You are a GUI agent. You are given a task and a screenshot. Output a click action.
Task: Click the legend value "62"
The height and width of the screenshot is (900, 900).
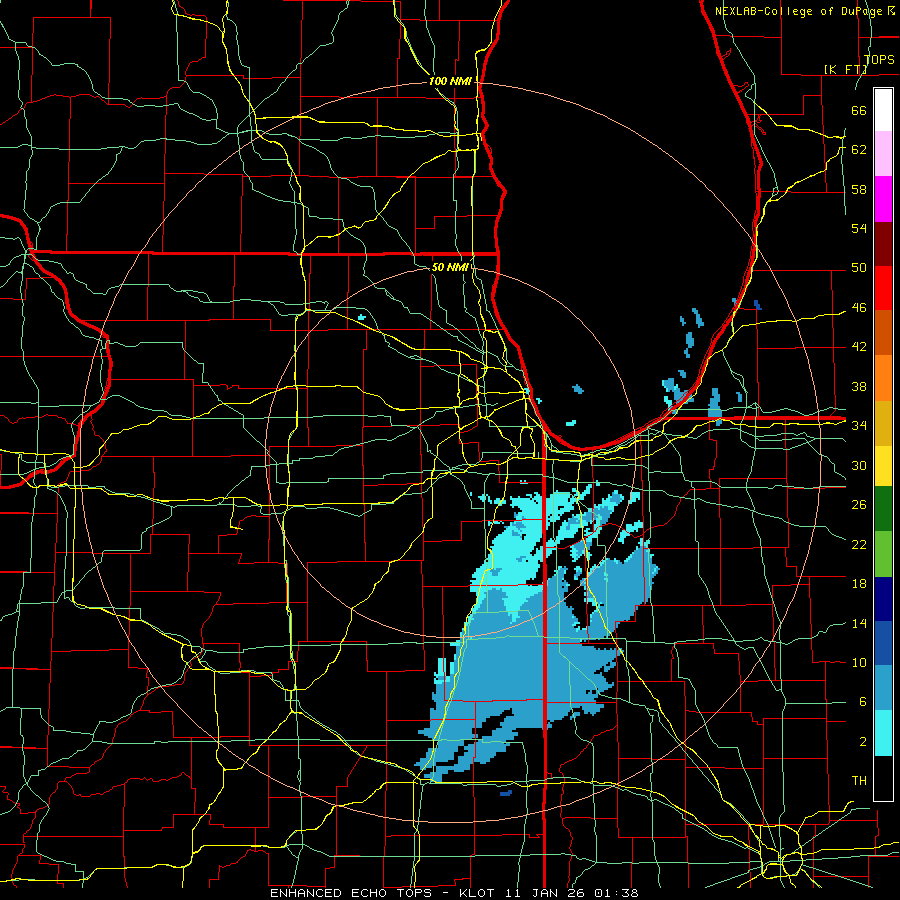pos(859,150)
